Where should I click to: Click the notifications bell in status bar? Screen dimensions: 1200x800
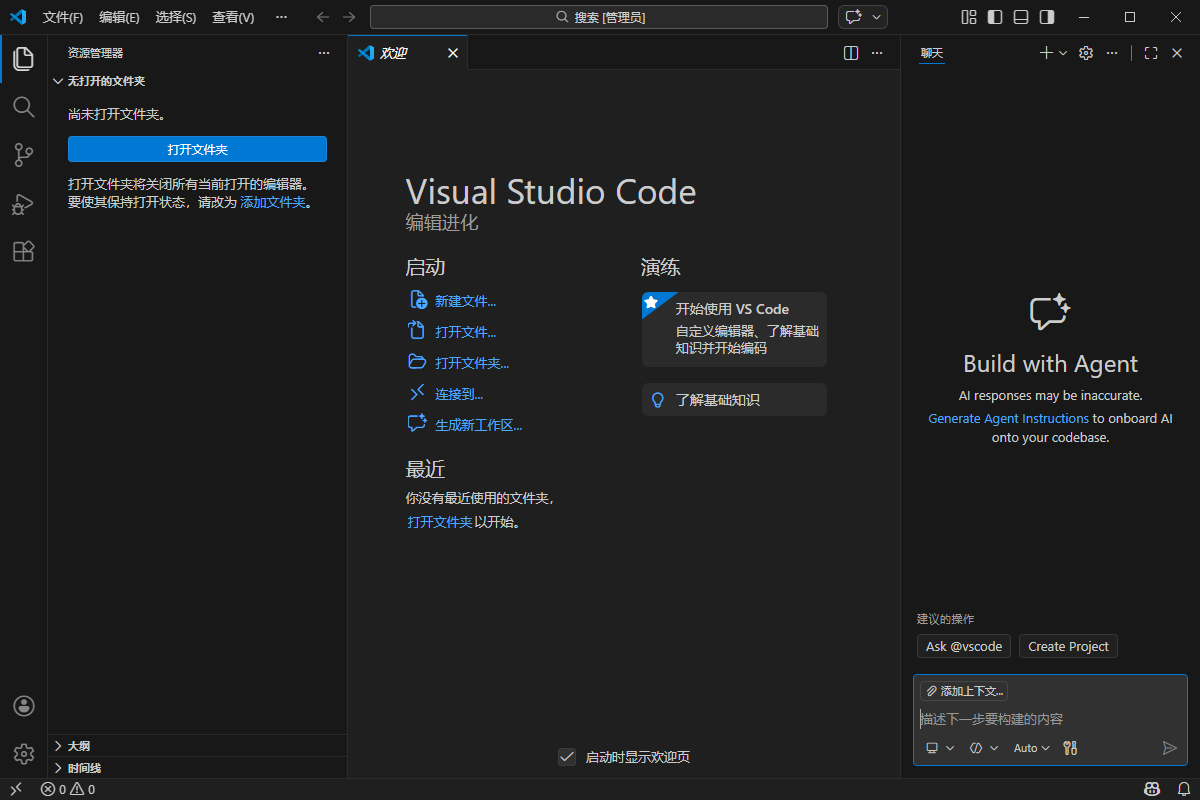click(x=1184, y=789)
